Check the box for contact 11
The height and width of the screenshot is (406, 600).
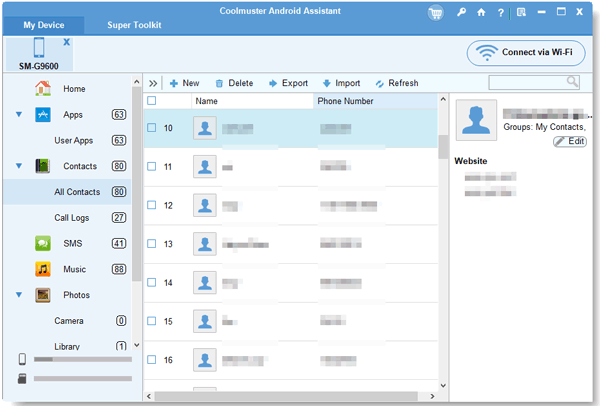click(152, 166)
